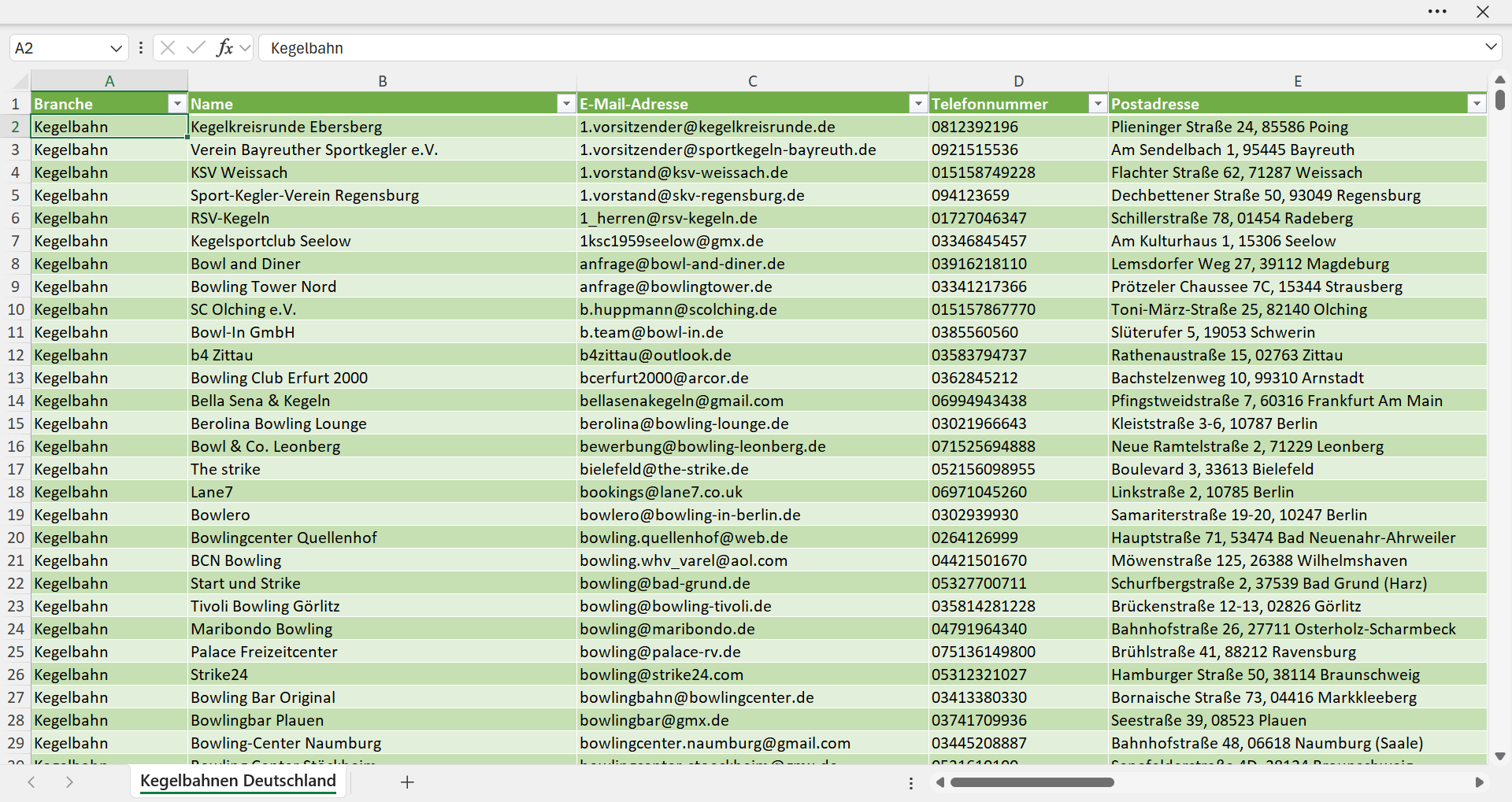This screenshot has width=1512, height=802.
Task: Open the Postadresse filter dropdown
Action: [1477, 104]
